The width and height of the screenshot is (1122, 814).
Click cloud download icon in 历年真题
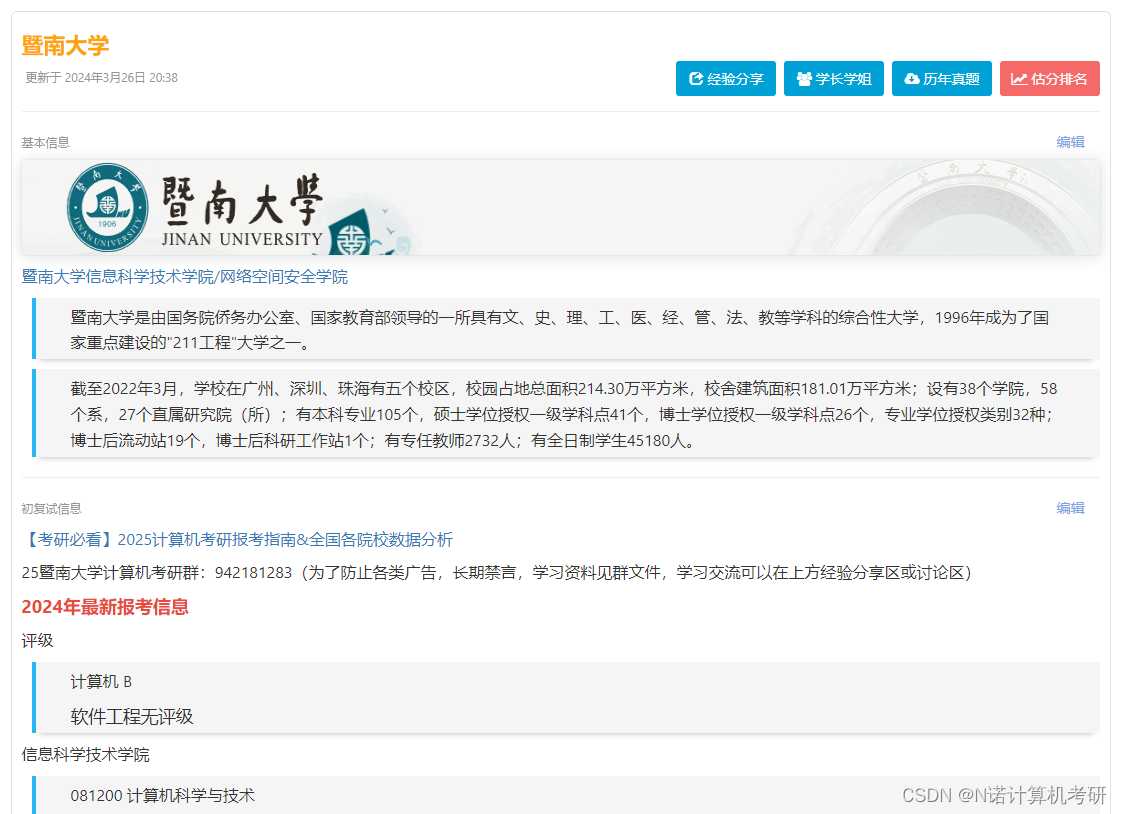[x=912, y=79]
